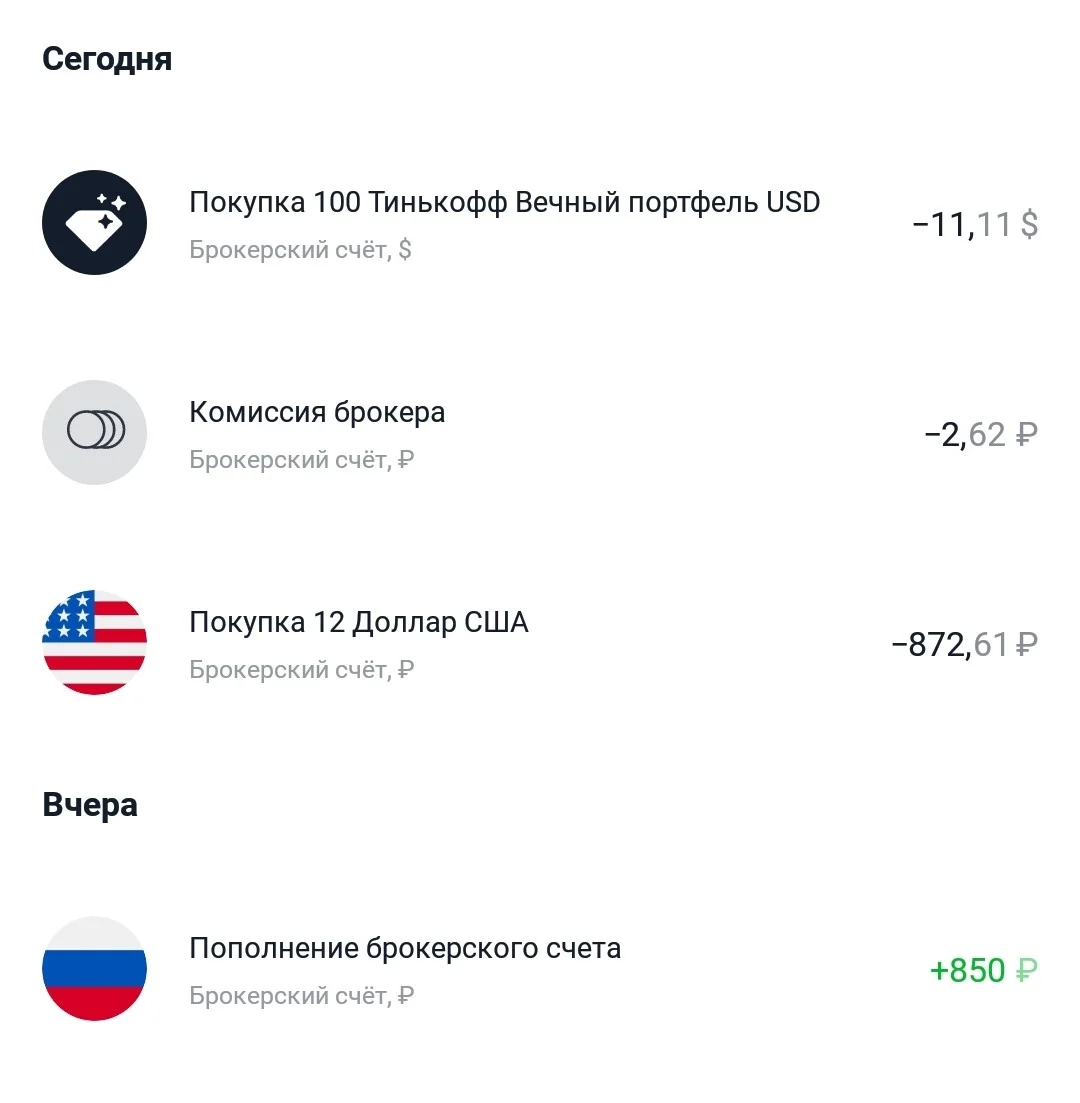
Task: Tap the −11,11 $ amount
Action: 975,224
